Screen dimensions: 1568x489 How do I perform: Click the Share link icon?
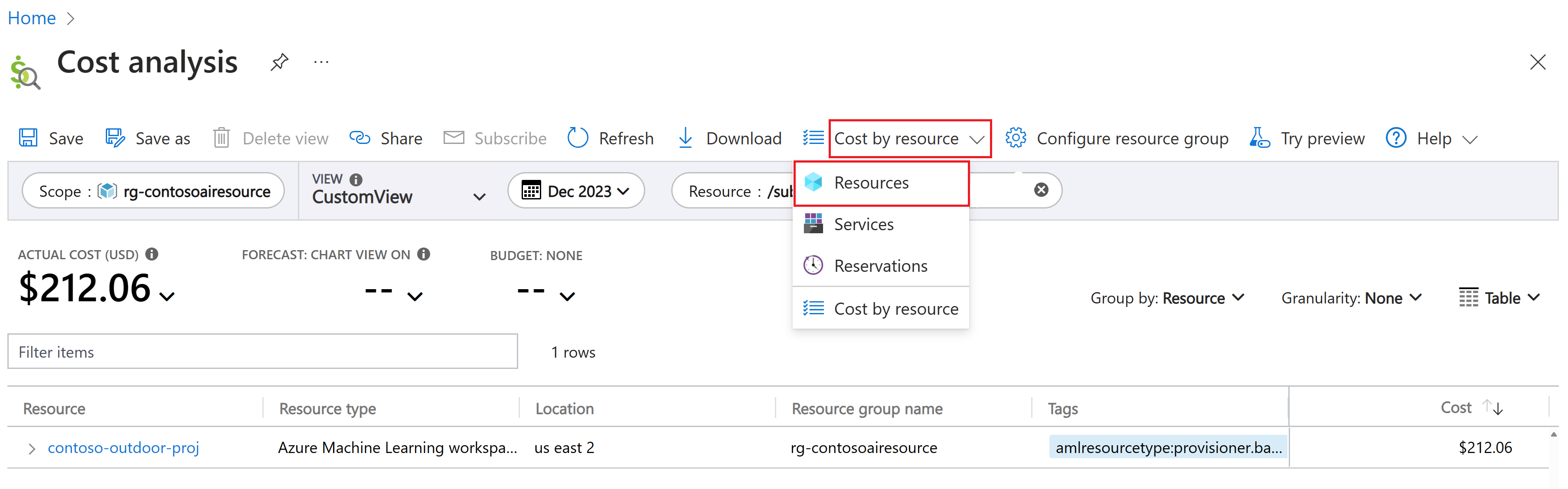[x=360, y=138]
